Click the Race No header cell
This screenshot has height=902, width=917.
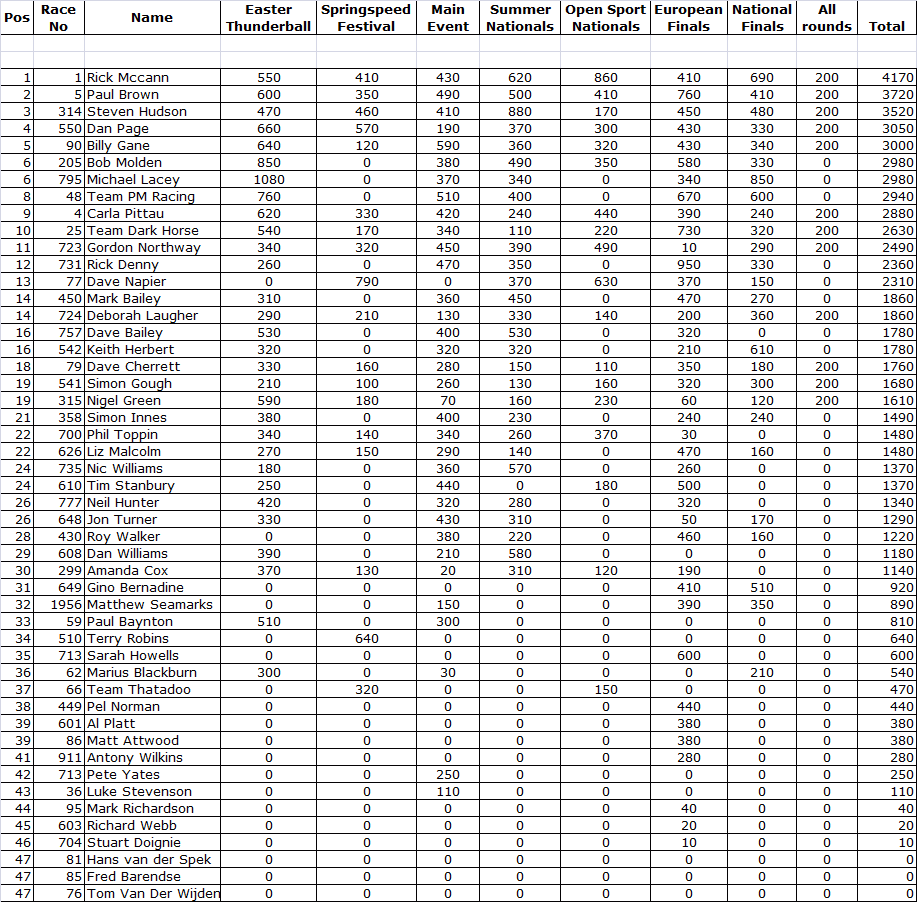[x=58, y=18]
